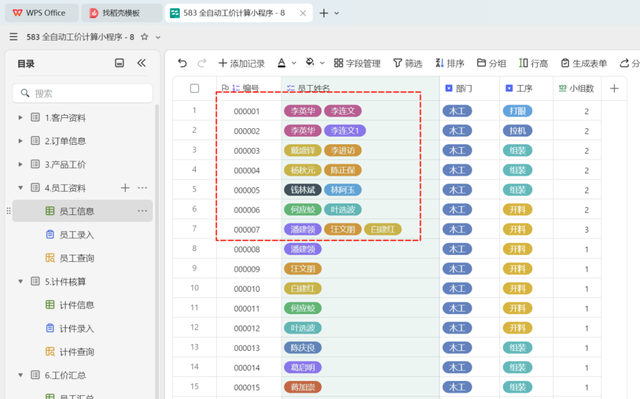Click the undo arrow icon
Screen dimensions: 640x399
click(x=182, y=63)
